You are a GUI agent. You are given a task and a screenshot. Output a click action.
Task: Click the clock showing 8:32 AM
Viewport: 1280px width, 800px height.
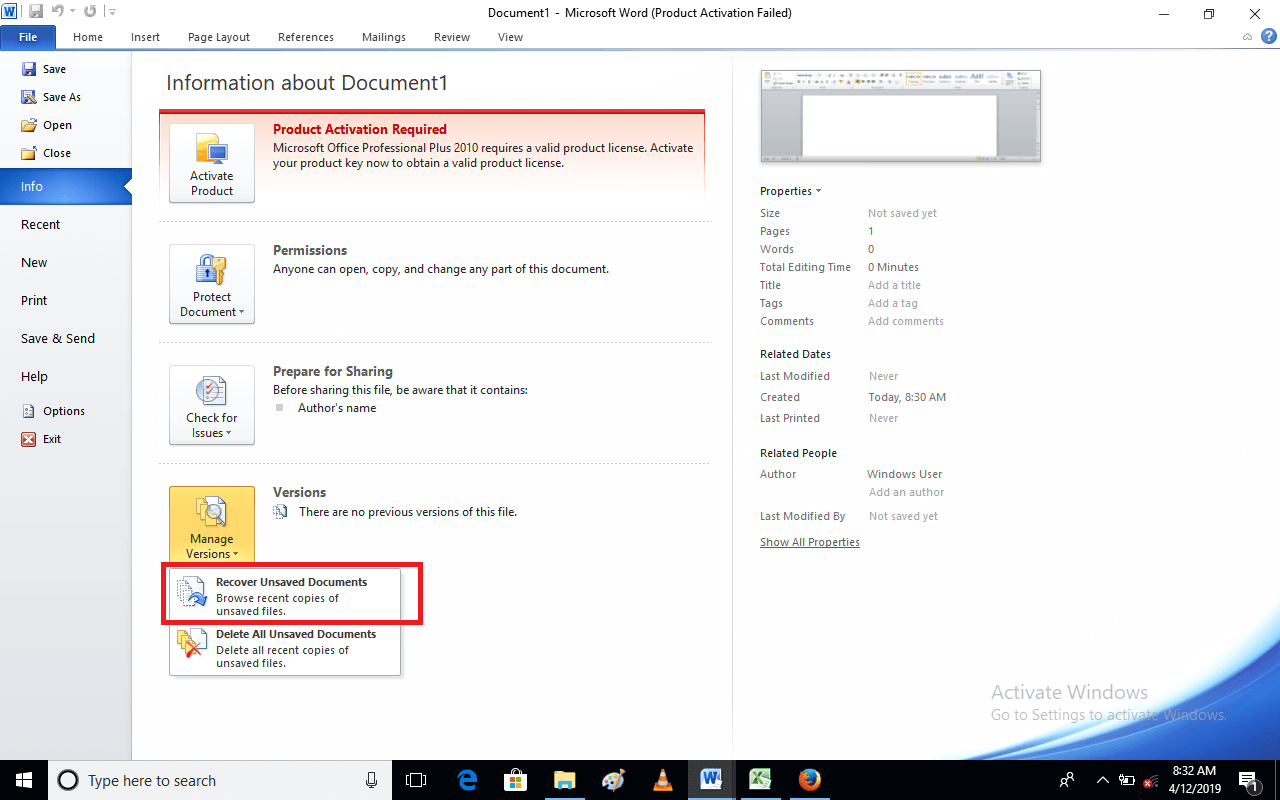1193,780
